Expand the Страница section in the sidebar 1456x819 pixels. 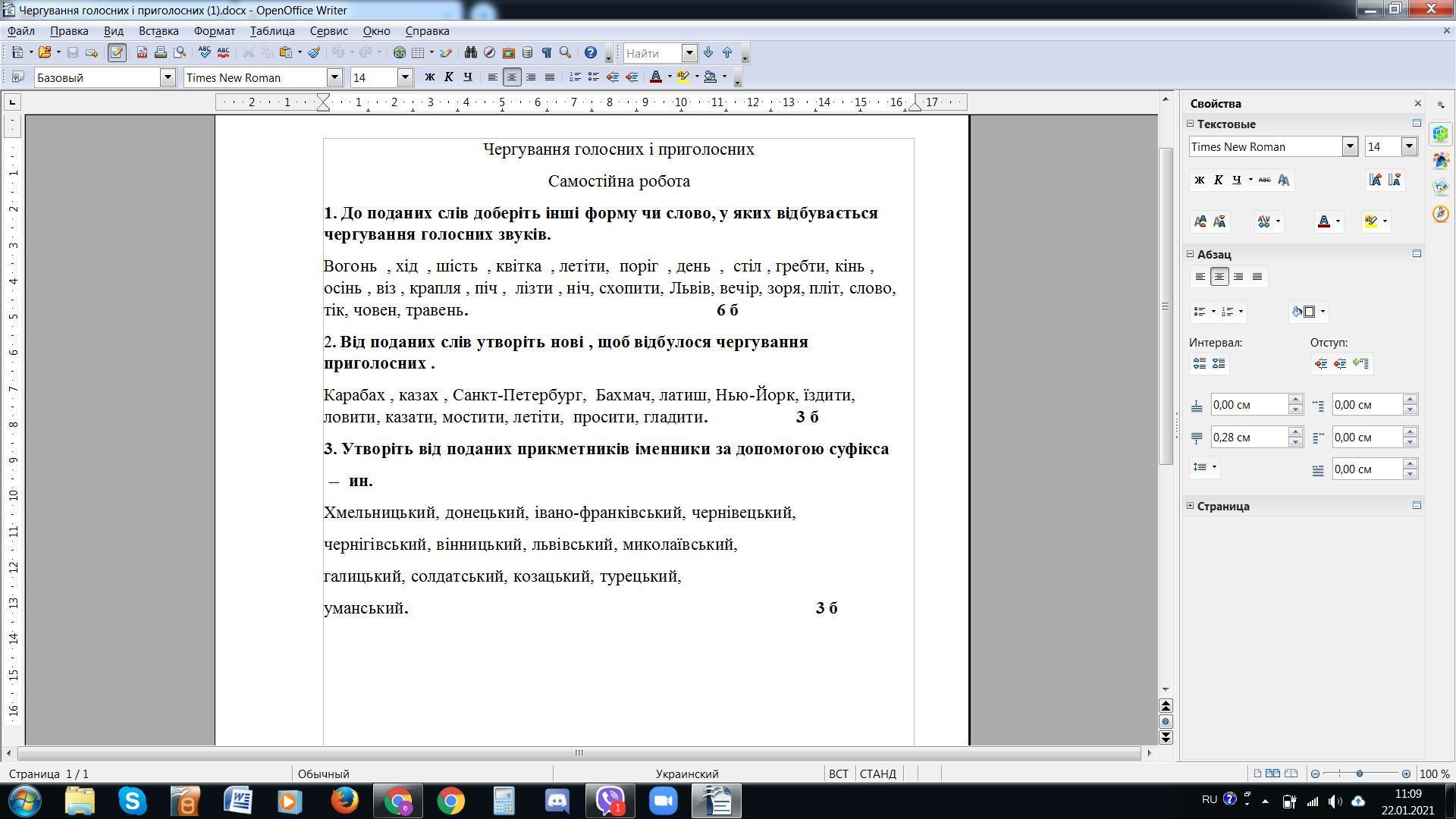coord(1191,506)
